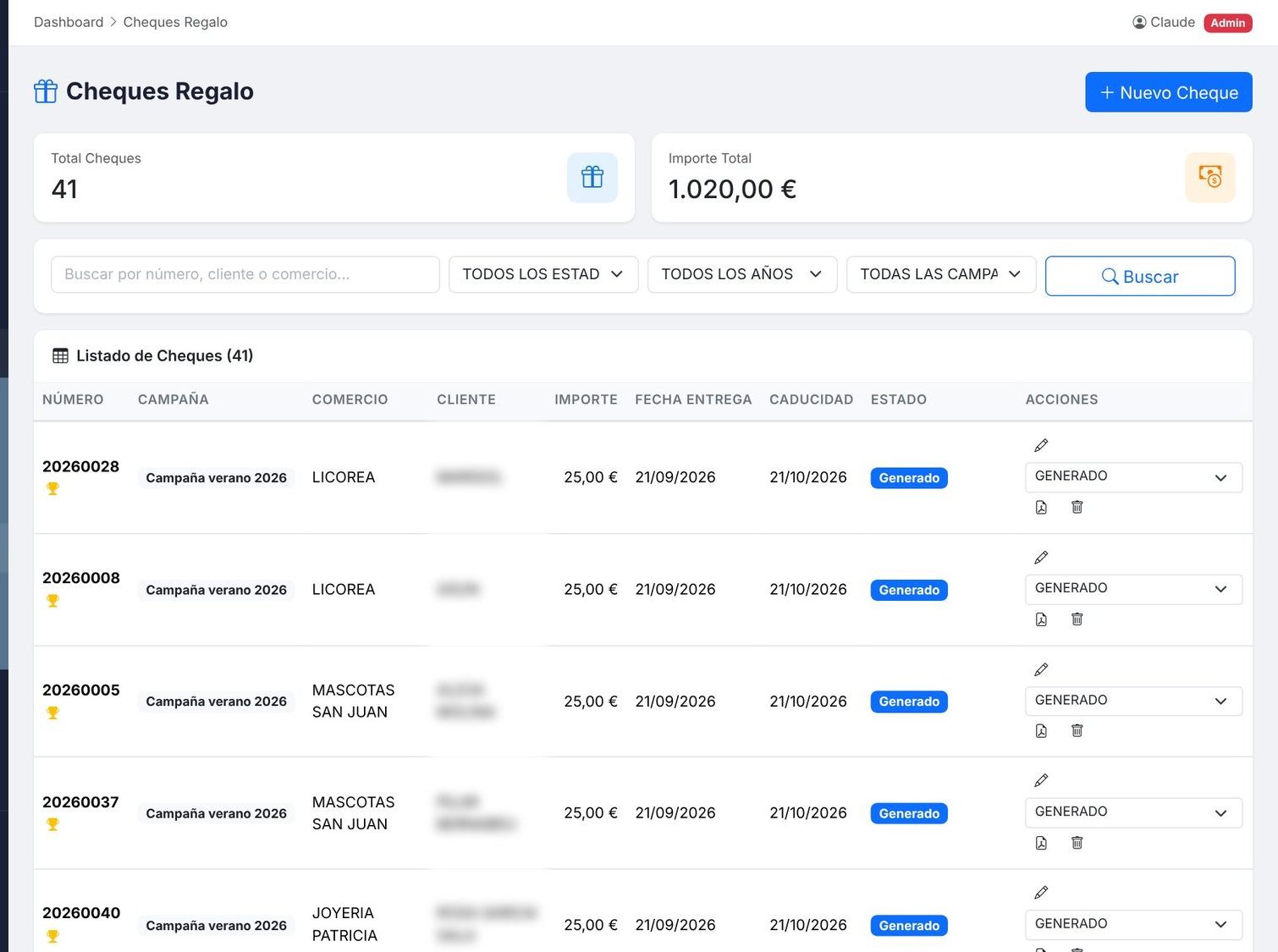This screenshot has height=952, width=1278.
Task: Download PDF for cheque 20260028
Action: coord(1041,507)
